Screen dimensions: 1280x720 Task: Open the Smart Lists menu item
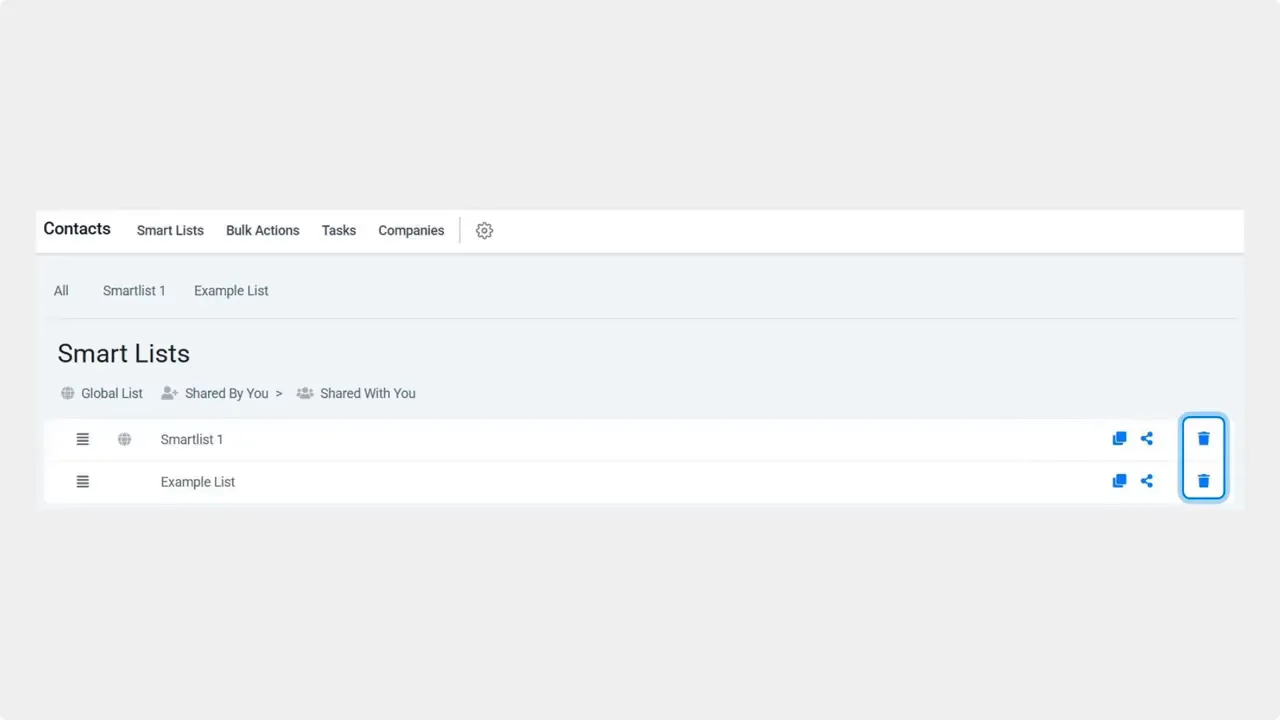click(x=170, y=230)
